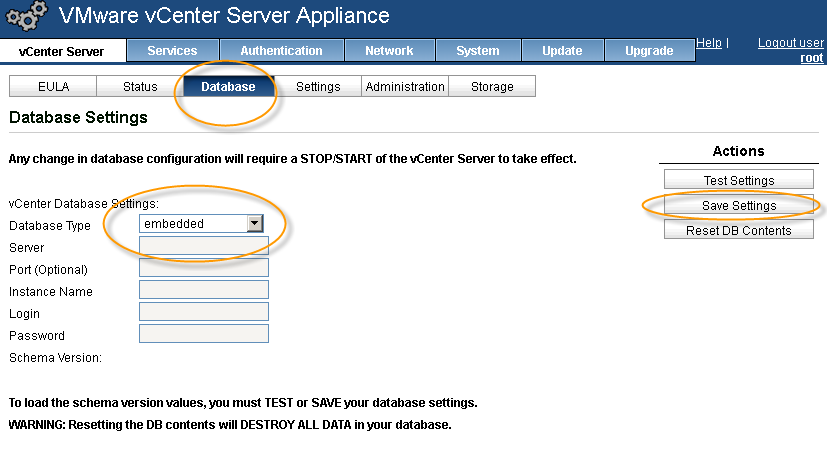Click the DESTROY ALL DATA warning text
This screenshot has height=467, width=827.
(x=230, y=425)
